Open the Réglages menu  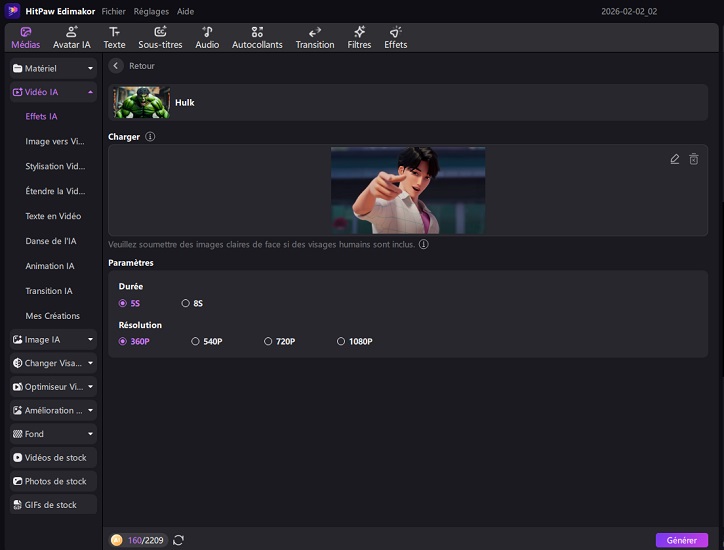point(151,10)
